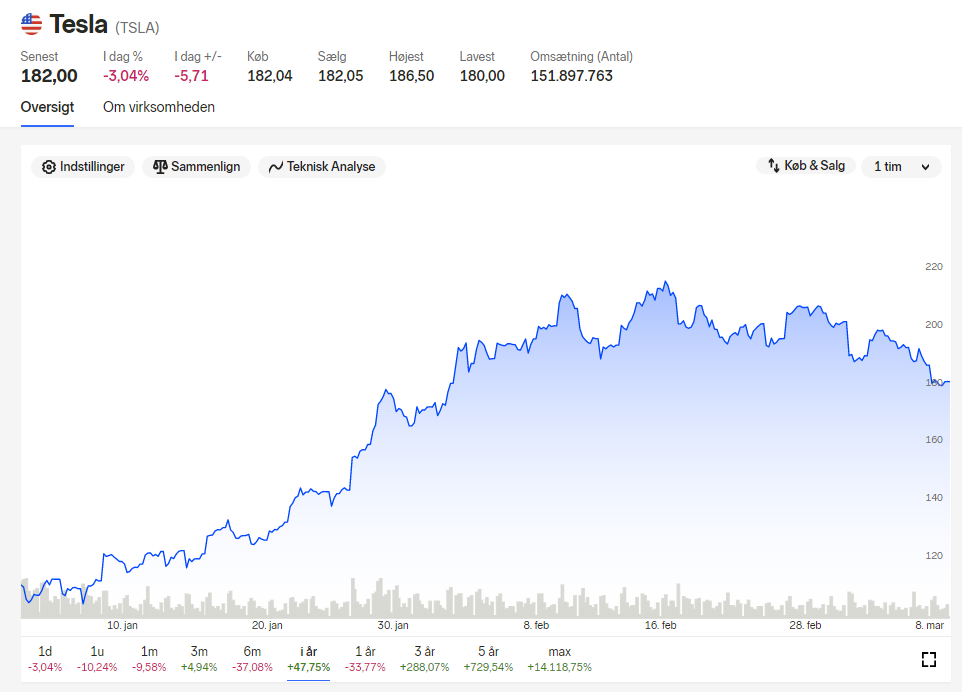Click the chevron arrow next to 1 tim
This screenshot has height=692, width=962.
tap(925, 167)
